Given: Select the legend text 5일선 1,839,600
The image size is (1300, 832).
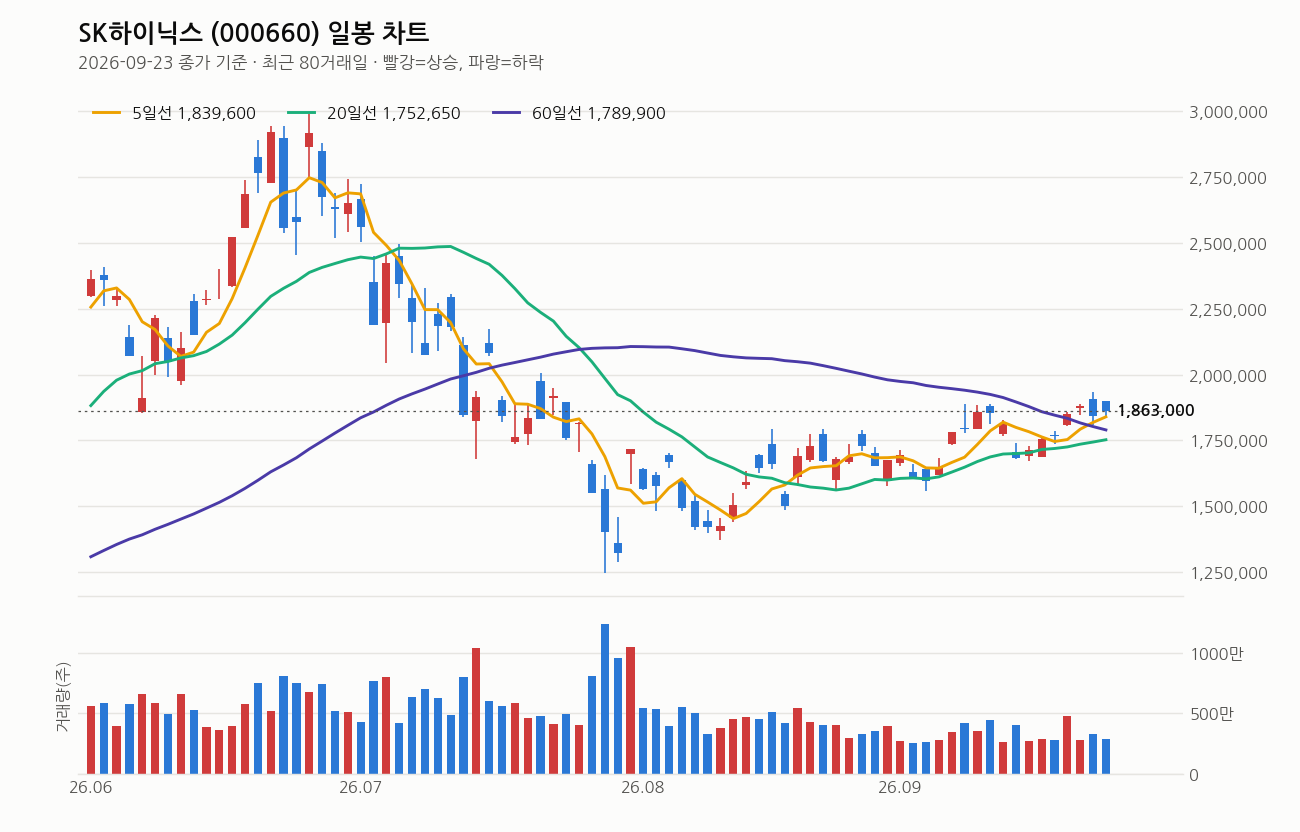Looking at the screenshot, I should [194, 113].
